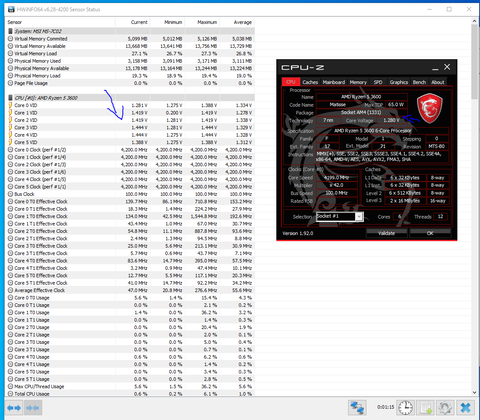Select the Virtual Memory Commited row
Screen dimensions: 480x420
[x=131, y=39]
